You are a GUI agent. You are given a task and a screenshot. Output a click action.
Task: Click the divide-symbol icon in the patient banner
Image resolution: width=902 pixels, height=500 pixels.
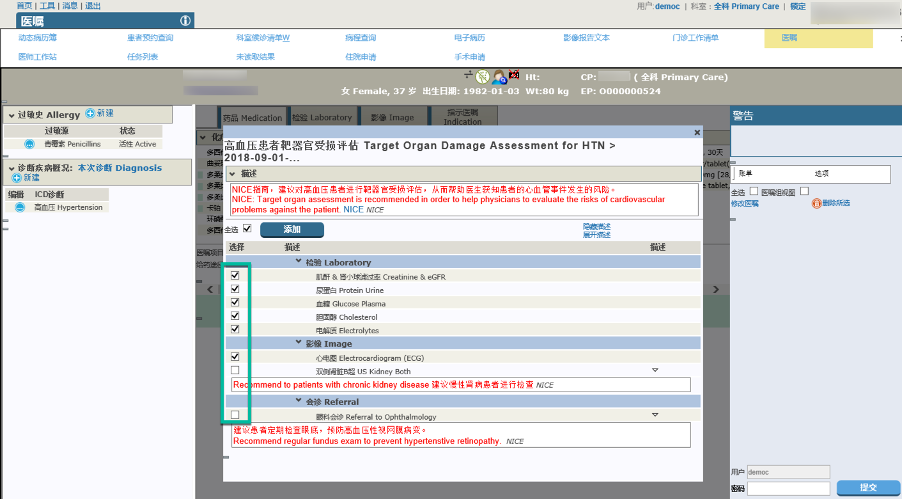pyautogui.click(x=468, y=74)
